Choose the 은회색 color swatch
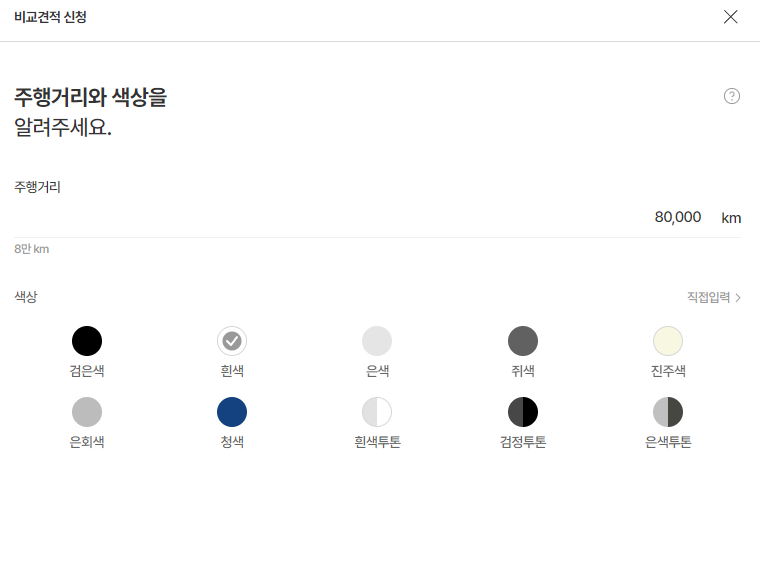 pyautogui.click(x=87, y=412)
